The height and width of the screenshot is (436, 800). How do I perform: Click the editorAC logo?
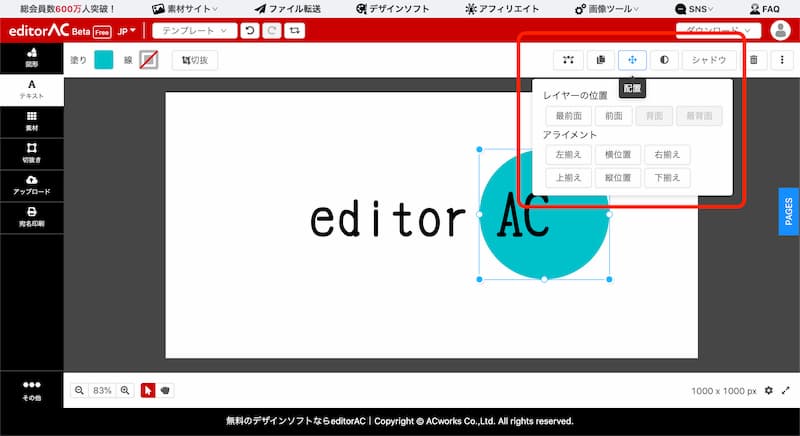[x=39, y=31]
